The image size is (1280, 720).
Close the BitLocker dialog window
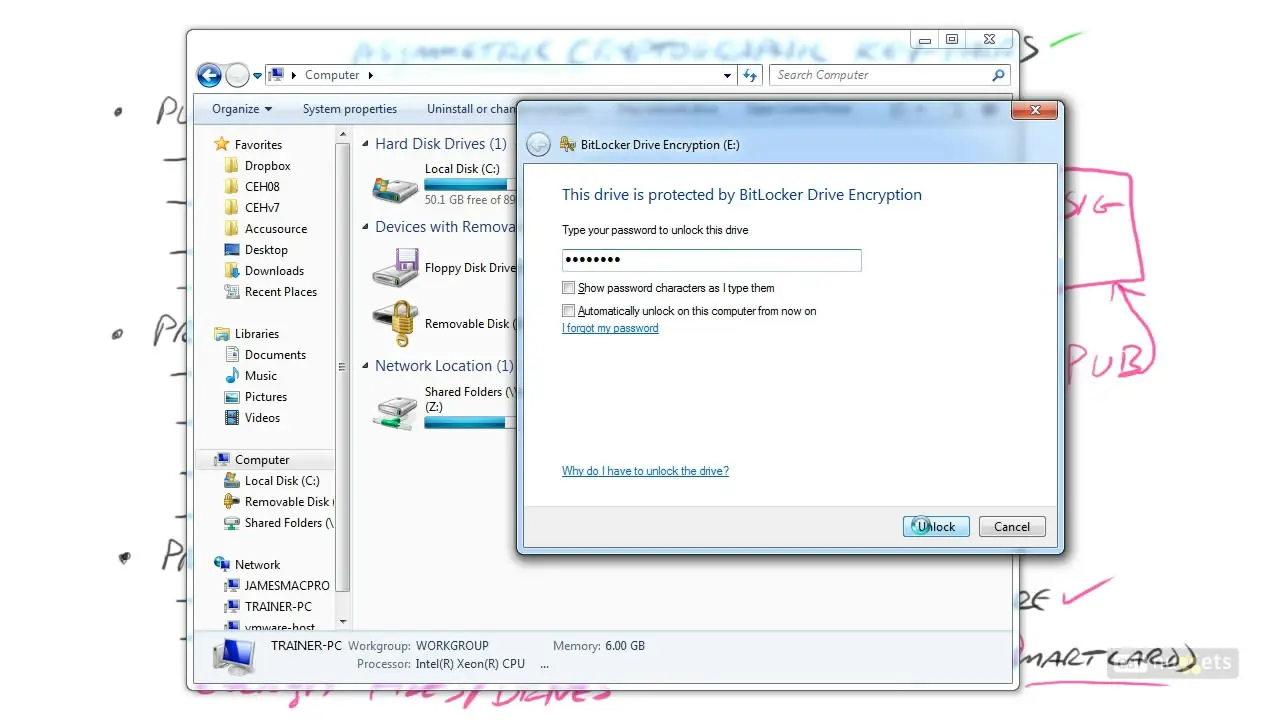[1035, 110]
